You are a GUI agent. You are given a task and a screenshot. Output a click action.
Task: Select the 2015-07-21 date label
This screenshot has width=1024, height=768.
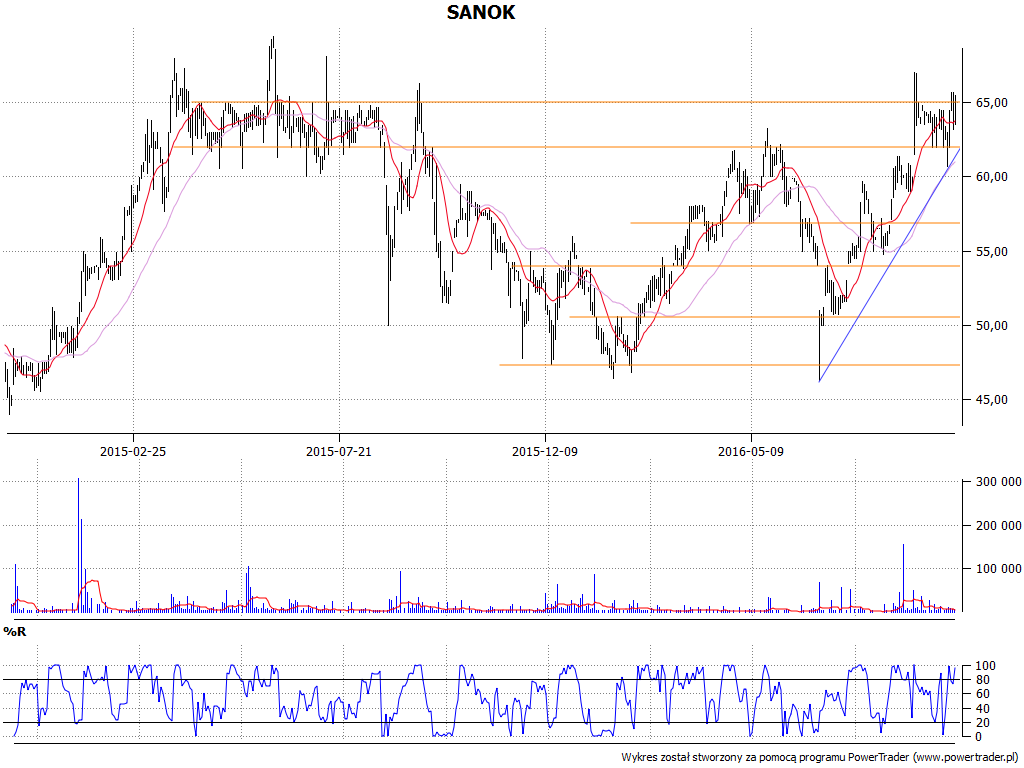pyautogui.click(x=339, y=451)
